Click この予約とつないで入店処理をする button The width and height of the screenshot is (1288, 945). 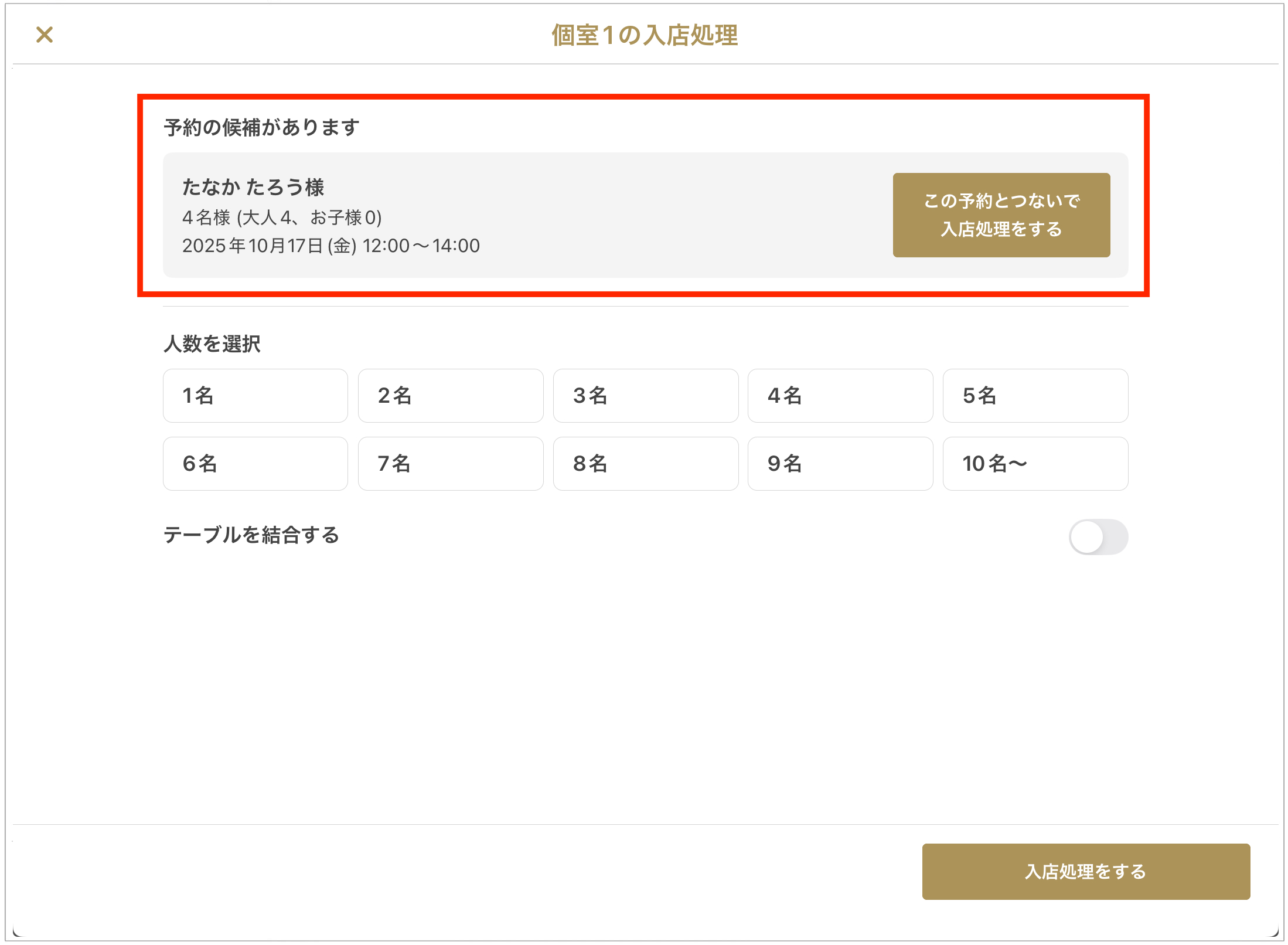1000,215
